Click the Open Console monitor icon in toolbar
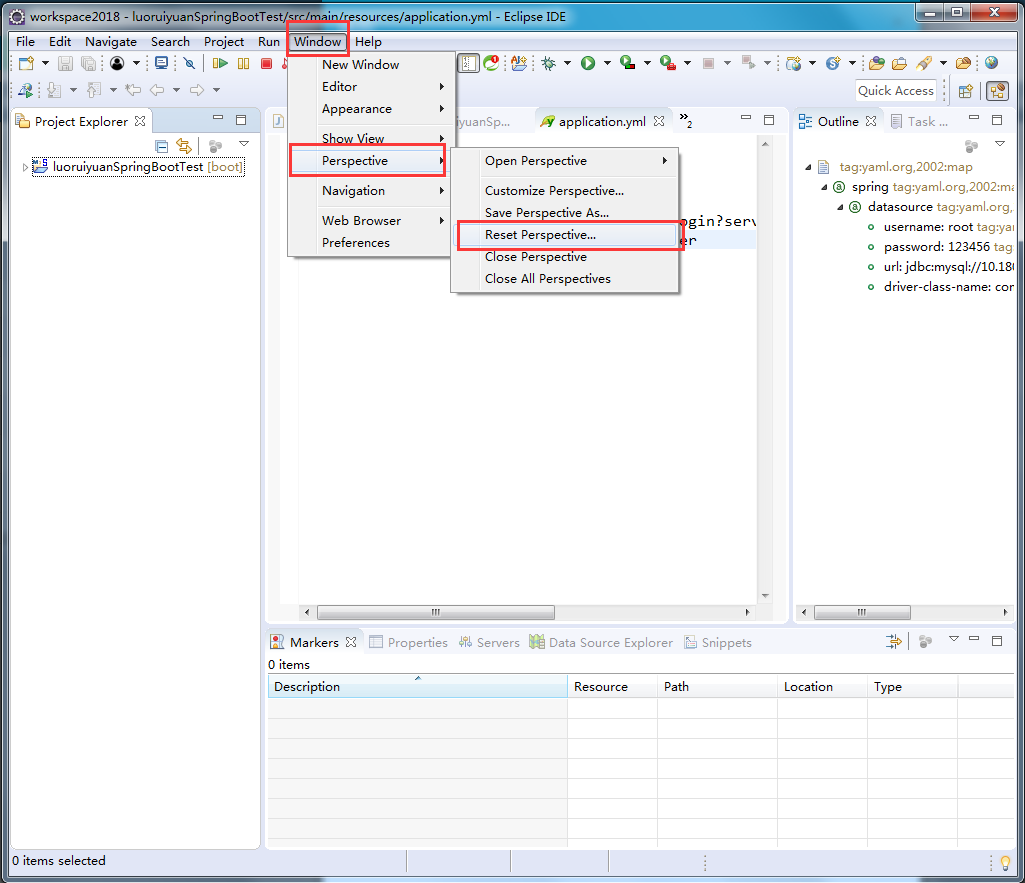 click(x=161, y=63)
